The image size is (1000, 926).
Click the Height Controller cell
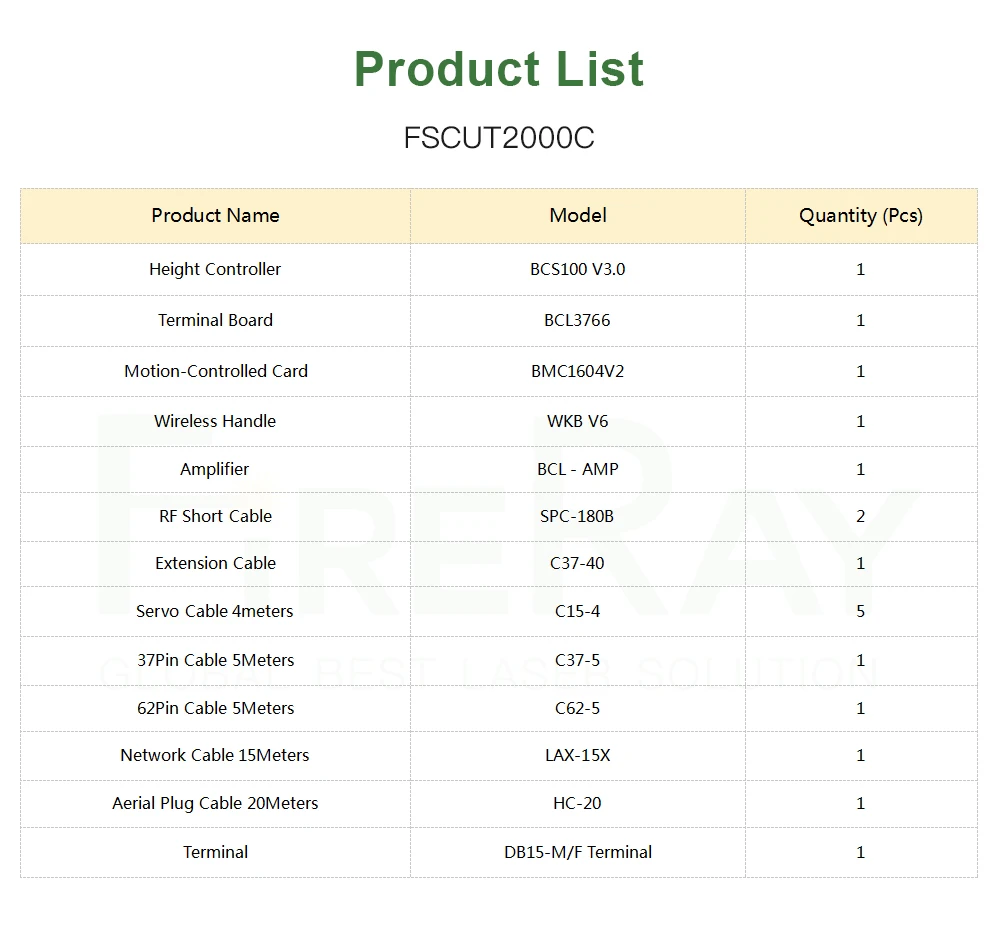coord(215,269)
